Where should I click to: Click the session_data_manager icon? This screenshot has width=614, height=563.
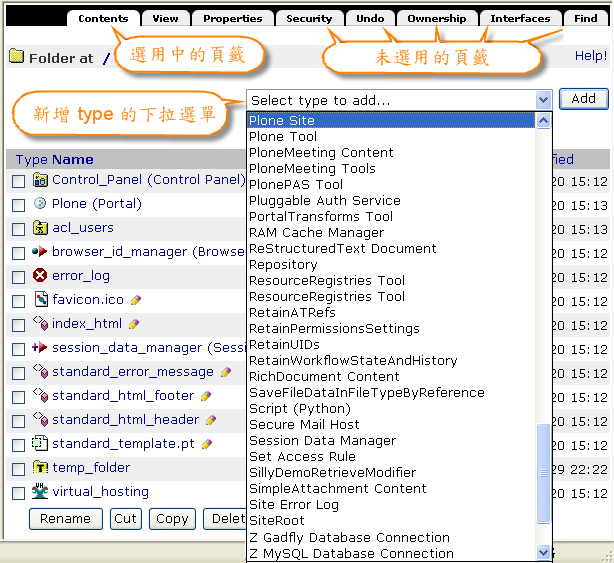(40, 347)
